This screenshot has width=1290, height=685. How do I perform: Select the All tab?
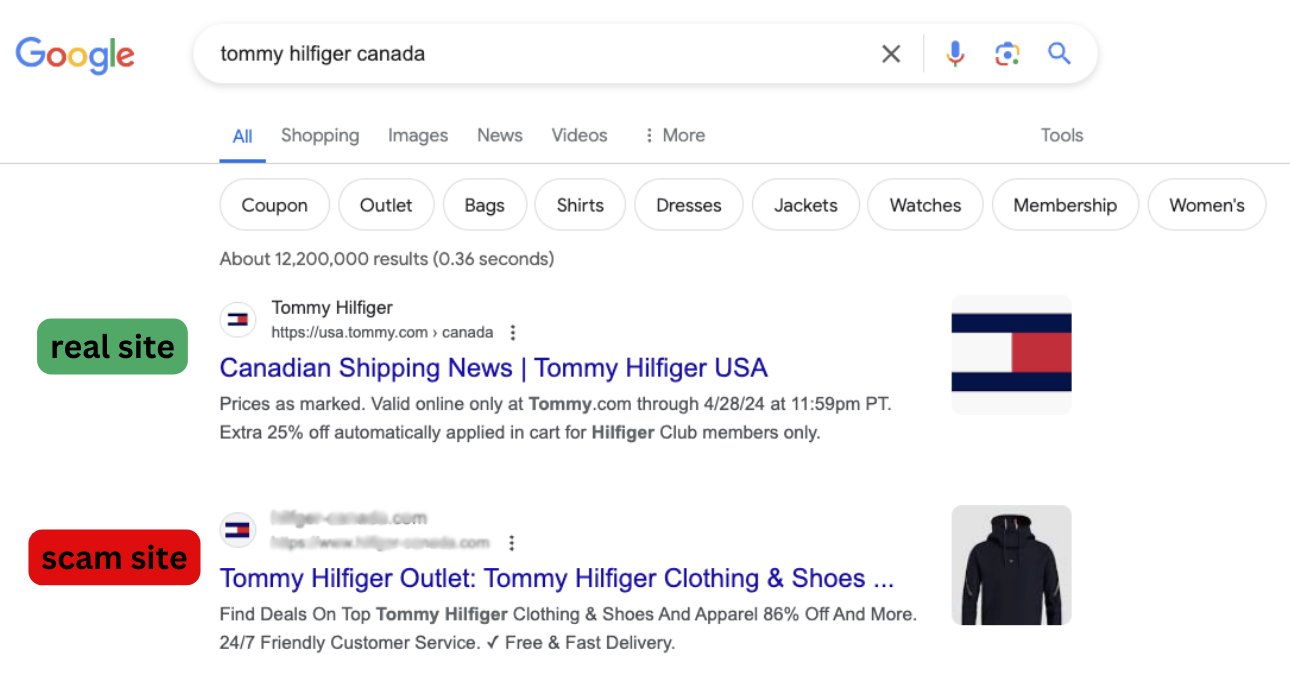click(x=242, y=136)
